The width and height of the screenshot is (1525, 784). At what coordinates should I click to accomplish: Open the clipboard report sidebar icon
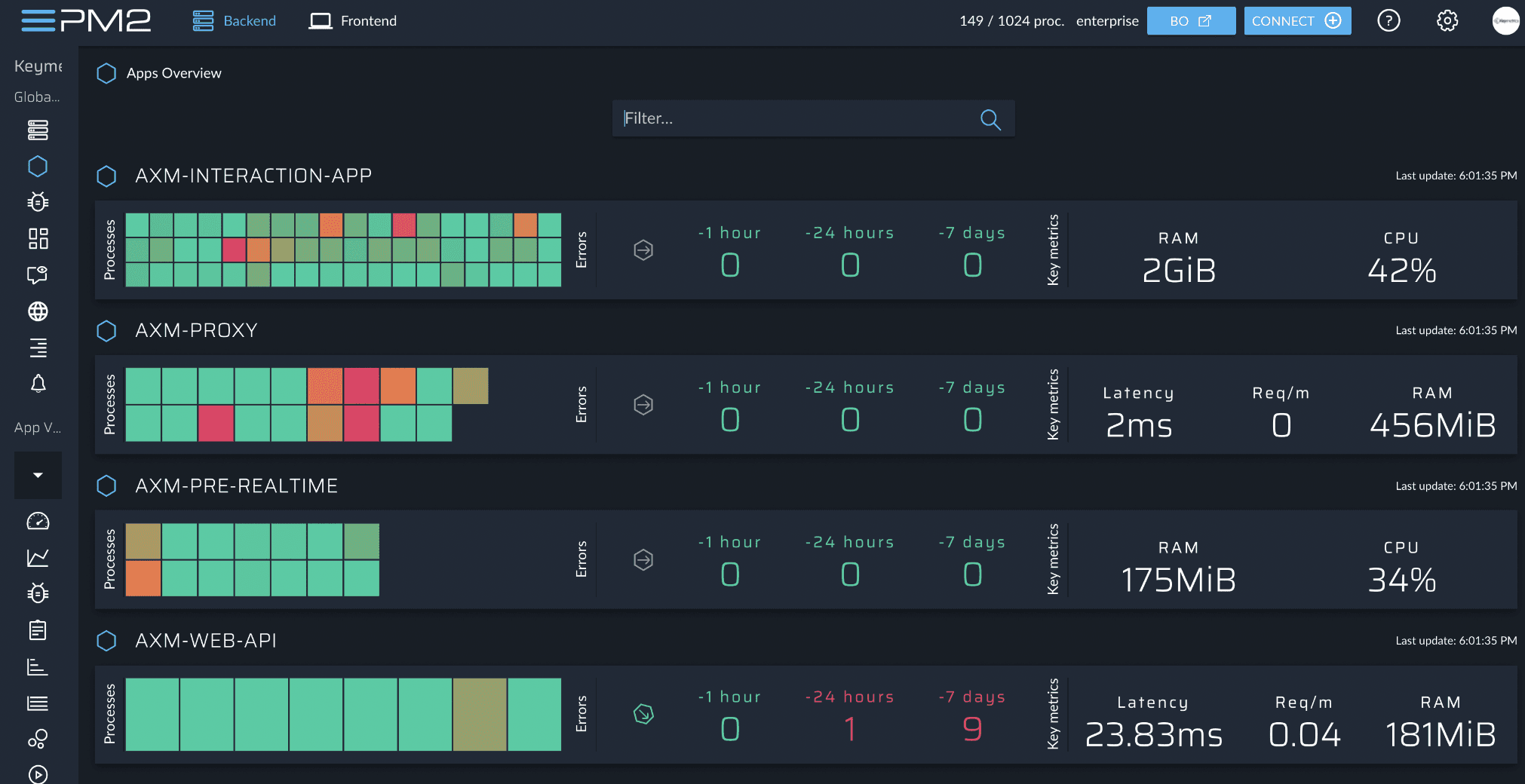pyautogui.click(x=38, y=630)
